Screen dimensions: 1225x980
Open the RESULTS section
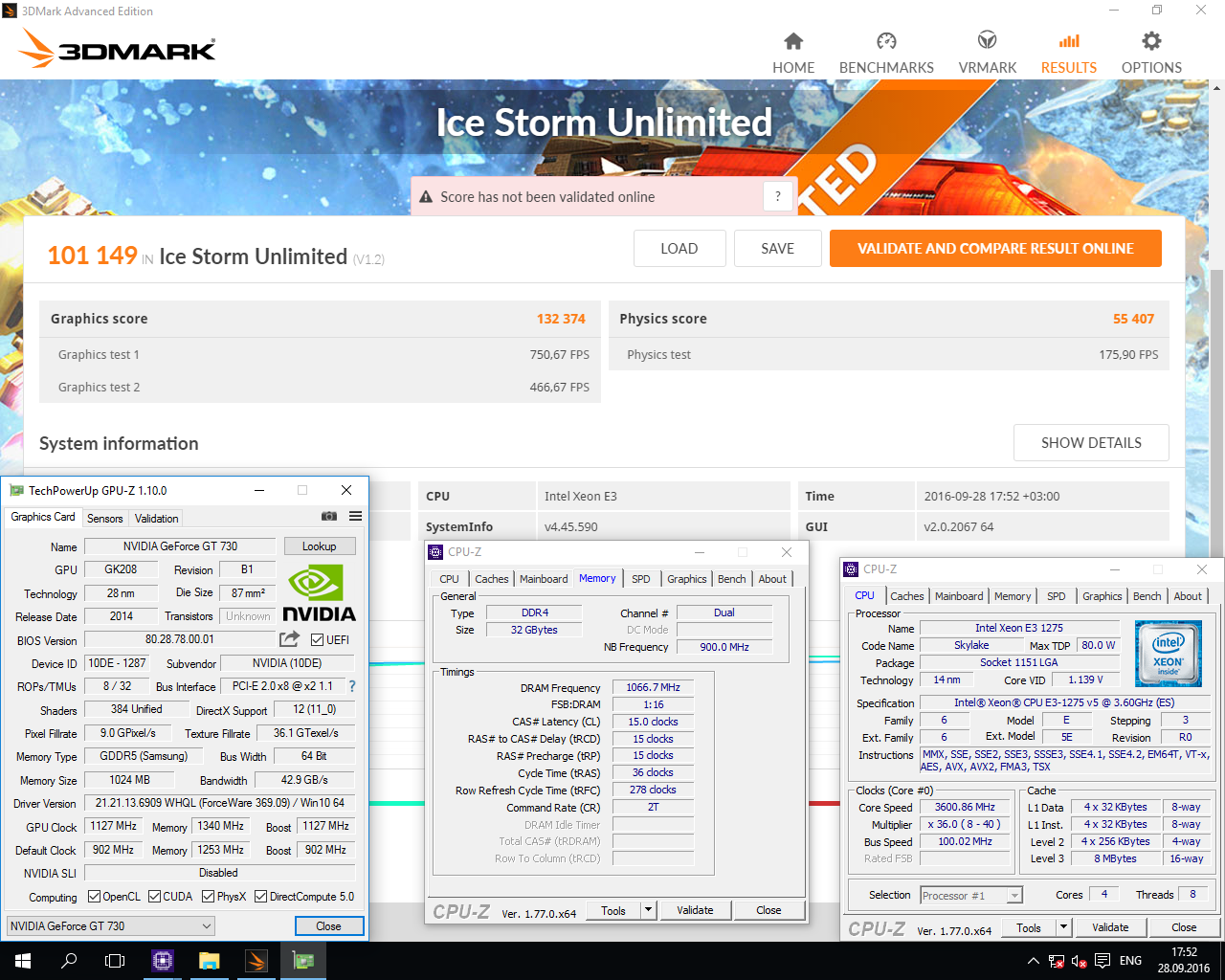(x=1069, y=54)
